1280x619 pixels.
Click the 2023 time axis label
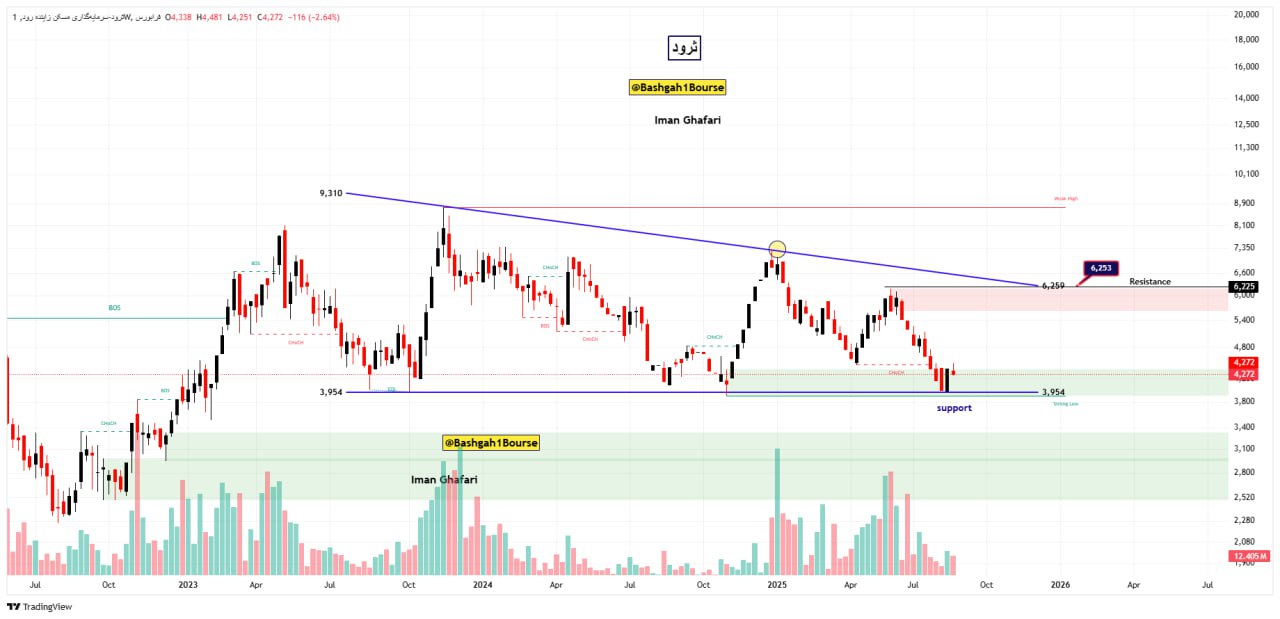pos(188,583)
